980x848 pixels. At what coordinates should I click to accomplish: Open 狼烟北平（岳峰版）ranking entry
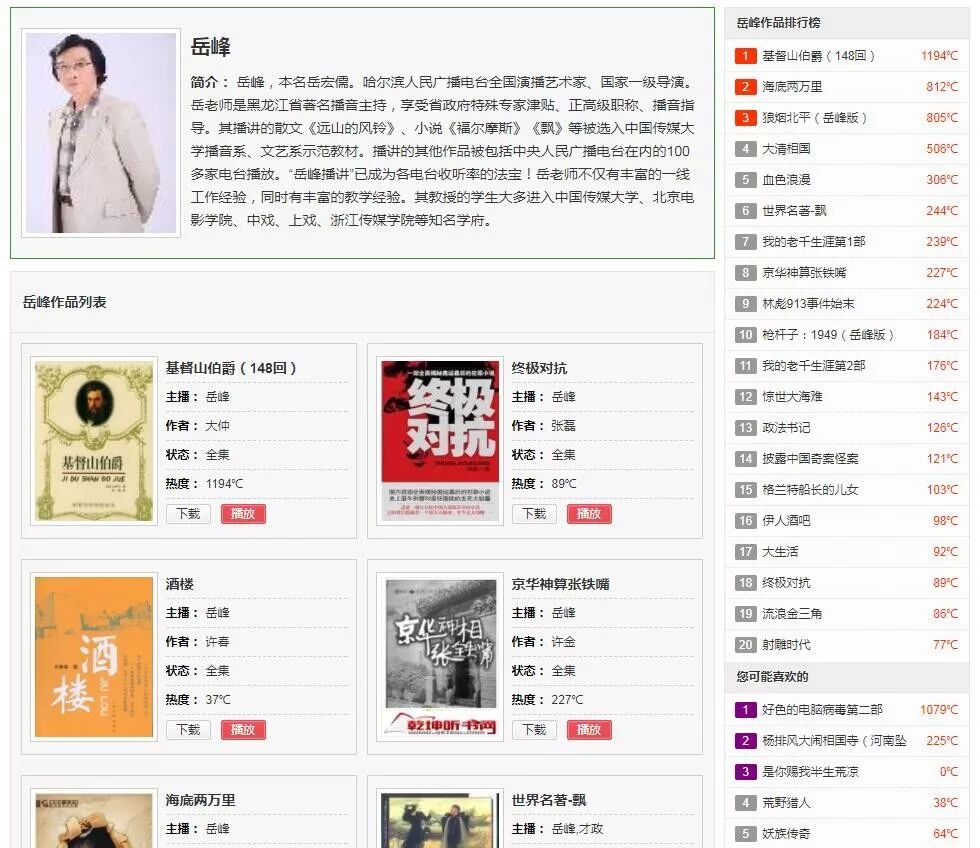click(814, 117)
